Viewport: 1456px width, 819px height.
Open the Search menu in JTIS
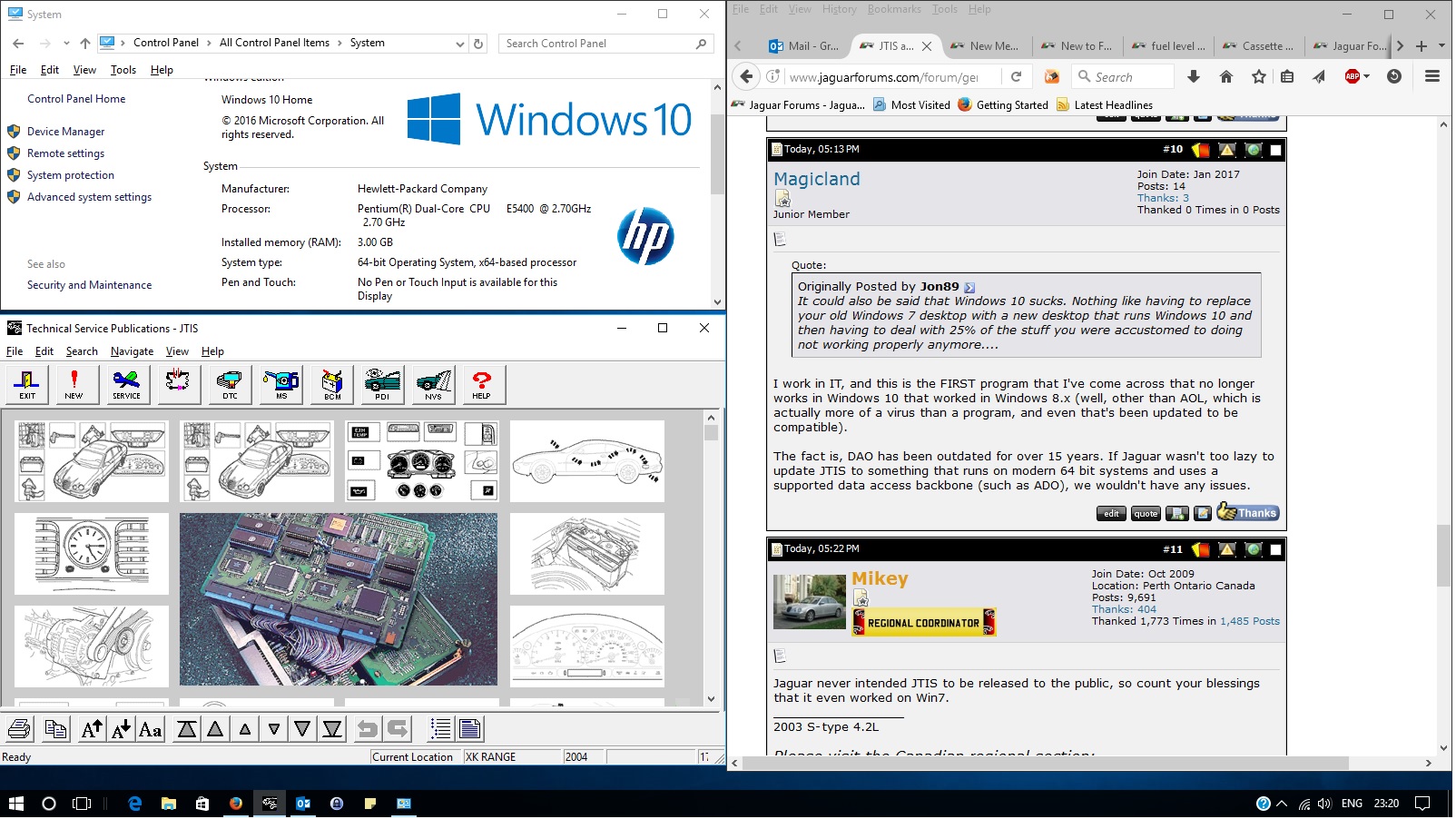pos(82,351)
